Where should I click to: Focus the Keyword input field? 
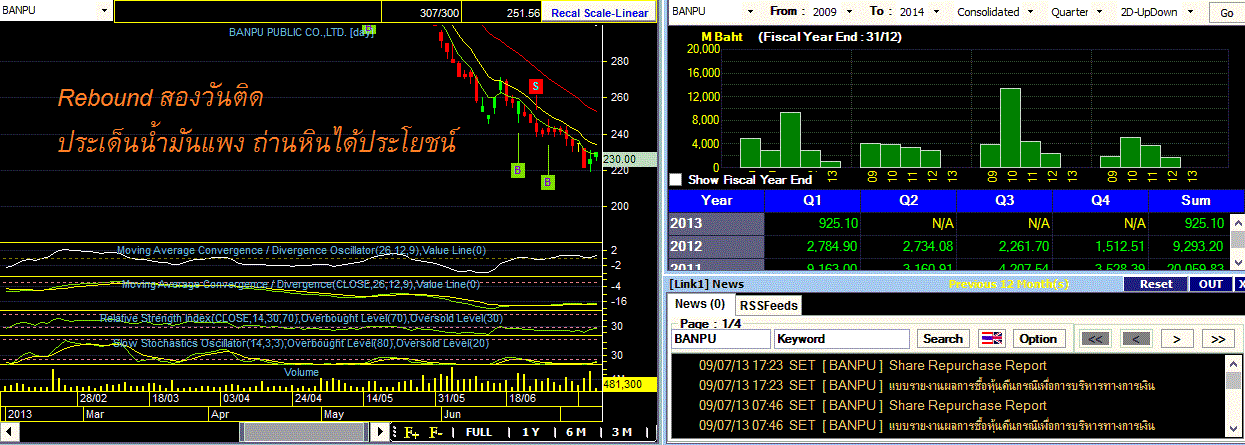[842, 339]
